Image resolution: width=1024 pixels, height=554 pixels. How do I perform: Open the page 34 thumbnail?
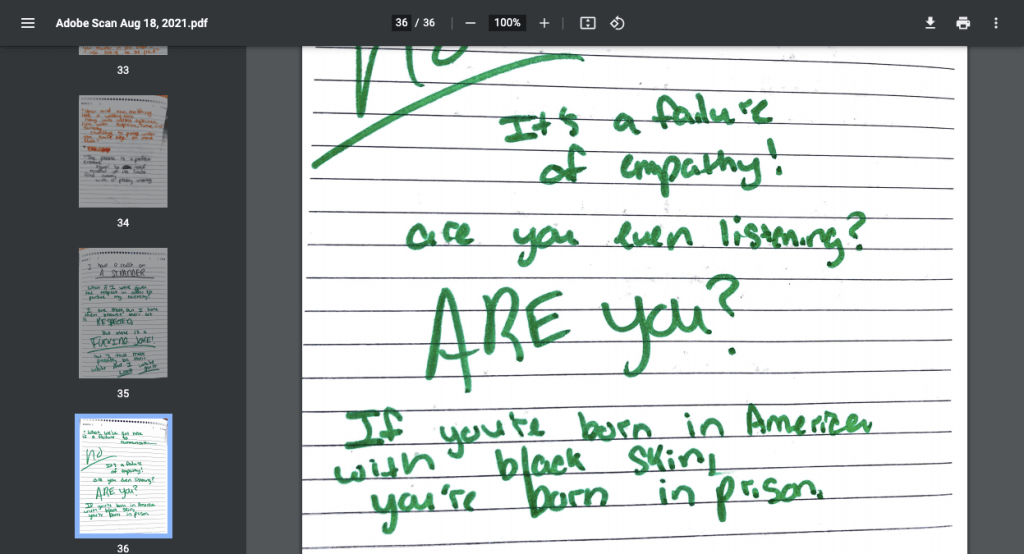[x=123, y=151]
